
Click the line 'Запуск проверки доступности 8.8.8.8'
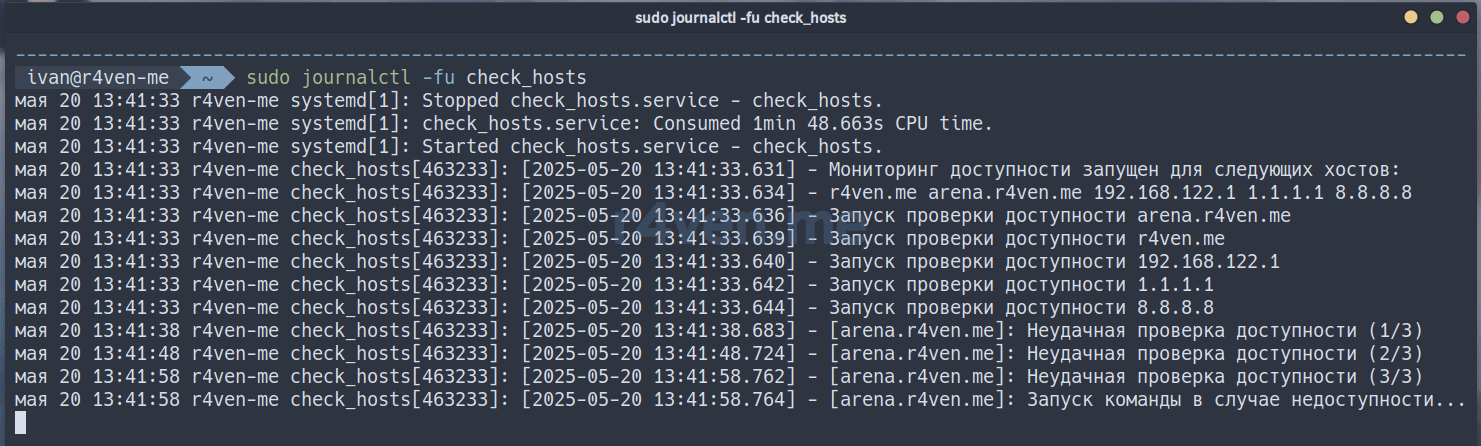[x=1021, y=307]
